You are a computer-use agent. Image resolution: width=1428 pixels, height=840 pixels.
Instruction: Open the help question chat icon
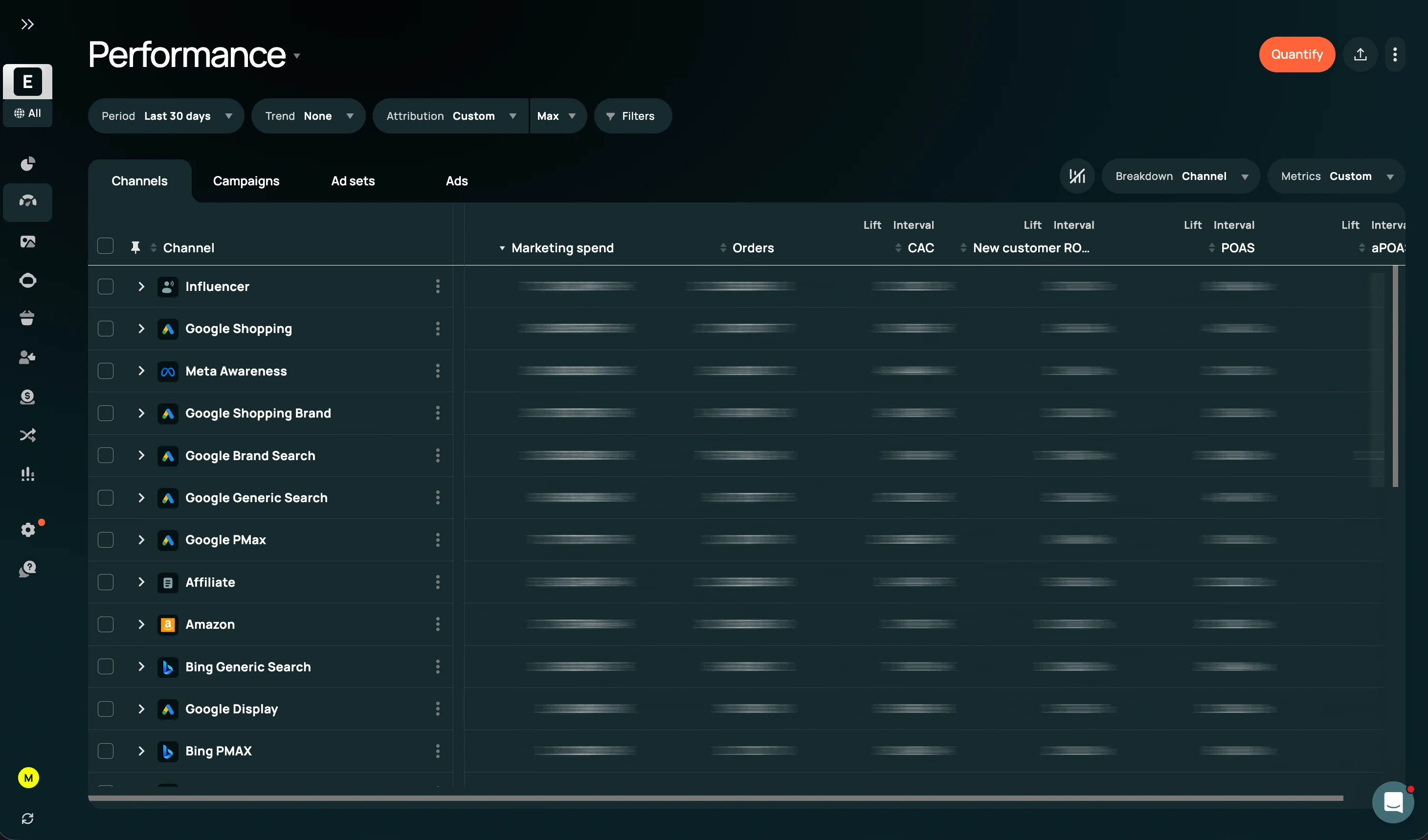pyautogui.click(x=28, y=569)
